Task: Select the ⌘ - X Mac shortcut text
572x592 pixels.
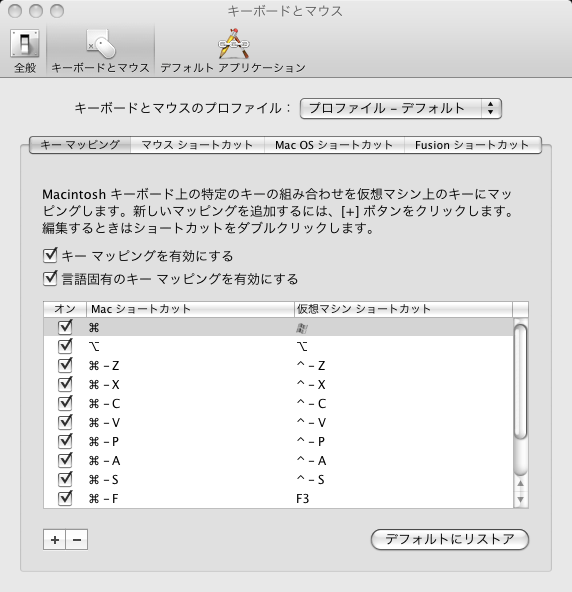Action: tap(104, 385)
